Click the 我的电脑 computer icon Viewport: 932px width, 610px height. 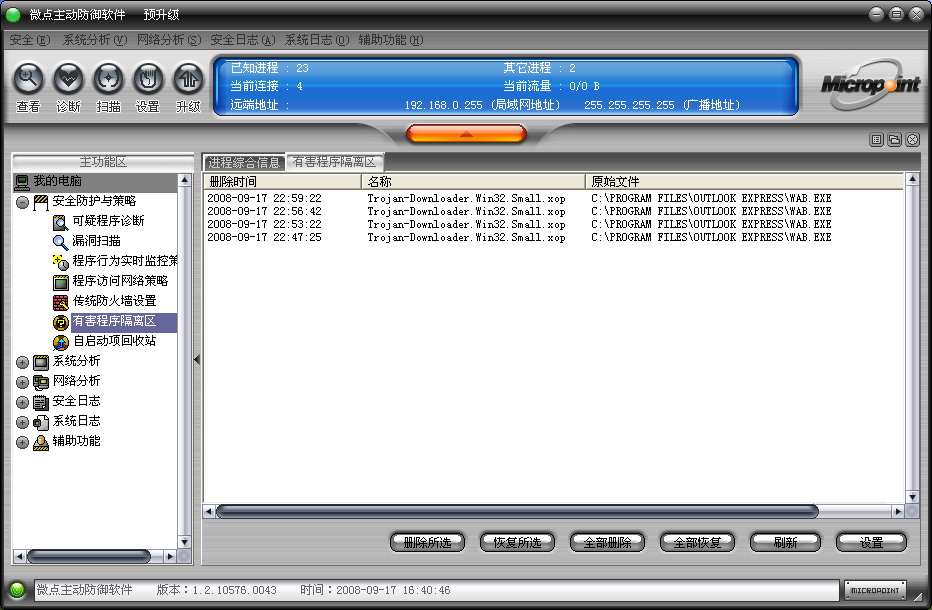point(22,181)
